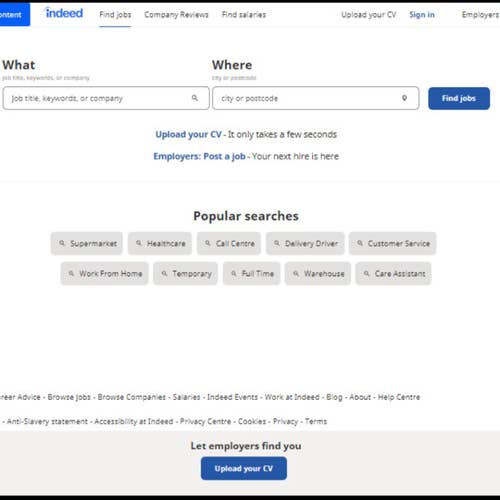Open the Privacy Centre footer link
This screenshot has height=500, width=500.
tap(205, 421)
